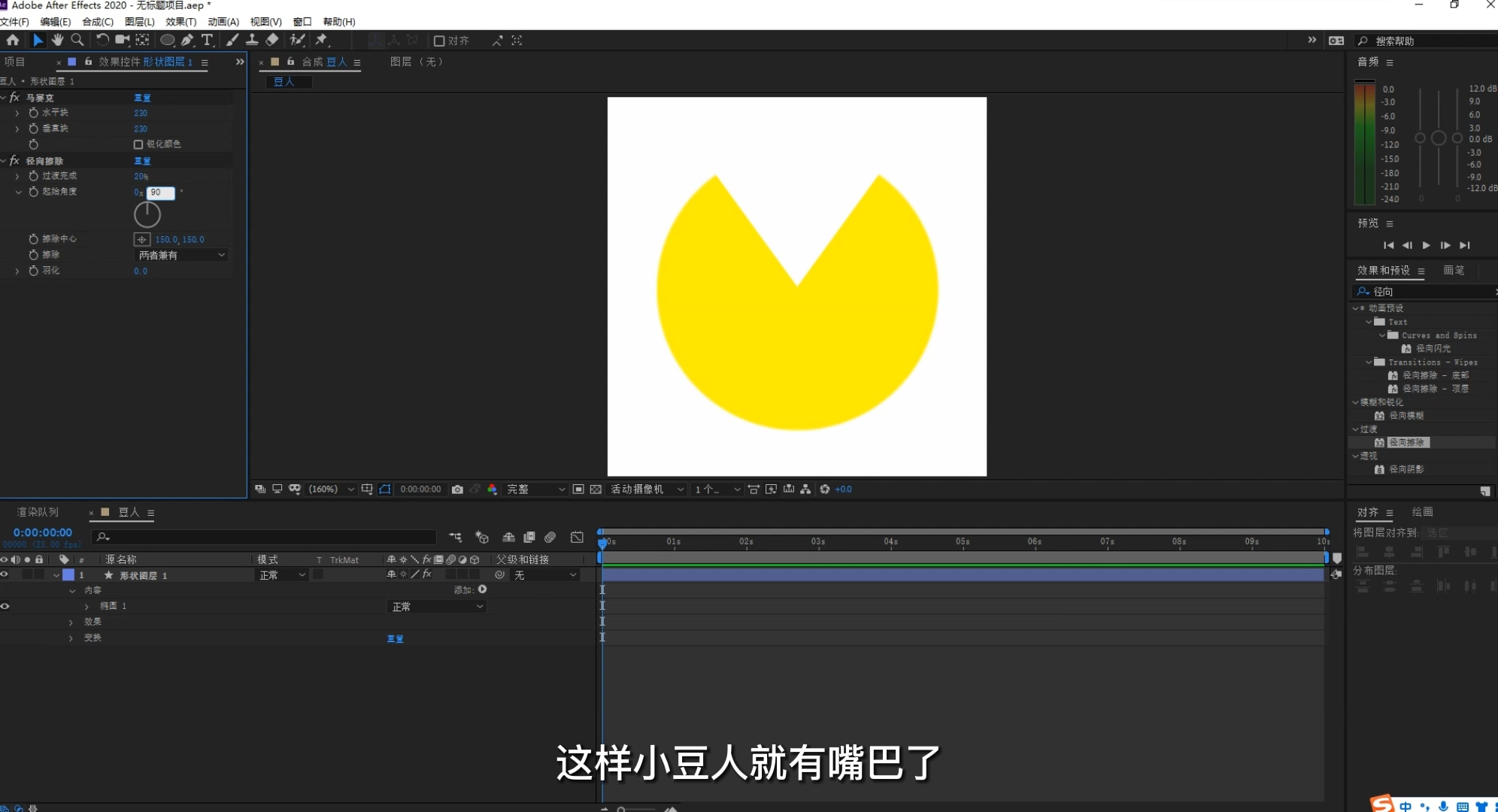Open the 合成(C) menu

[x=98, y=22]
